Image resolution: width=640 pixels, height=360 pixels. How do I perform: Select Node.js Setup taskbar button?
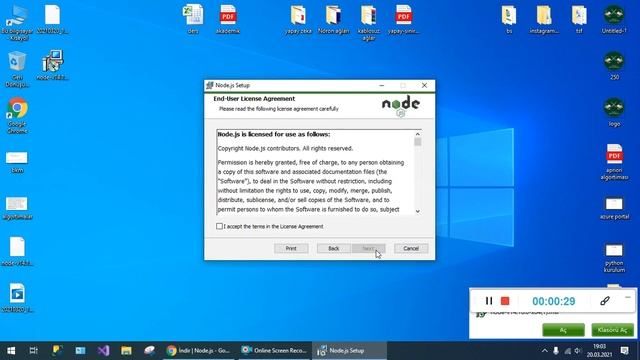349,351
